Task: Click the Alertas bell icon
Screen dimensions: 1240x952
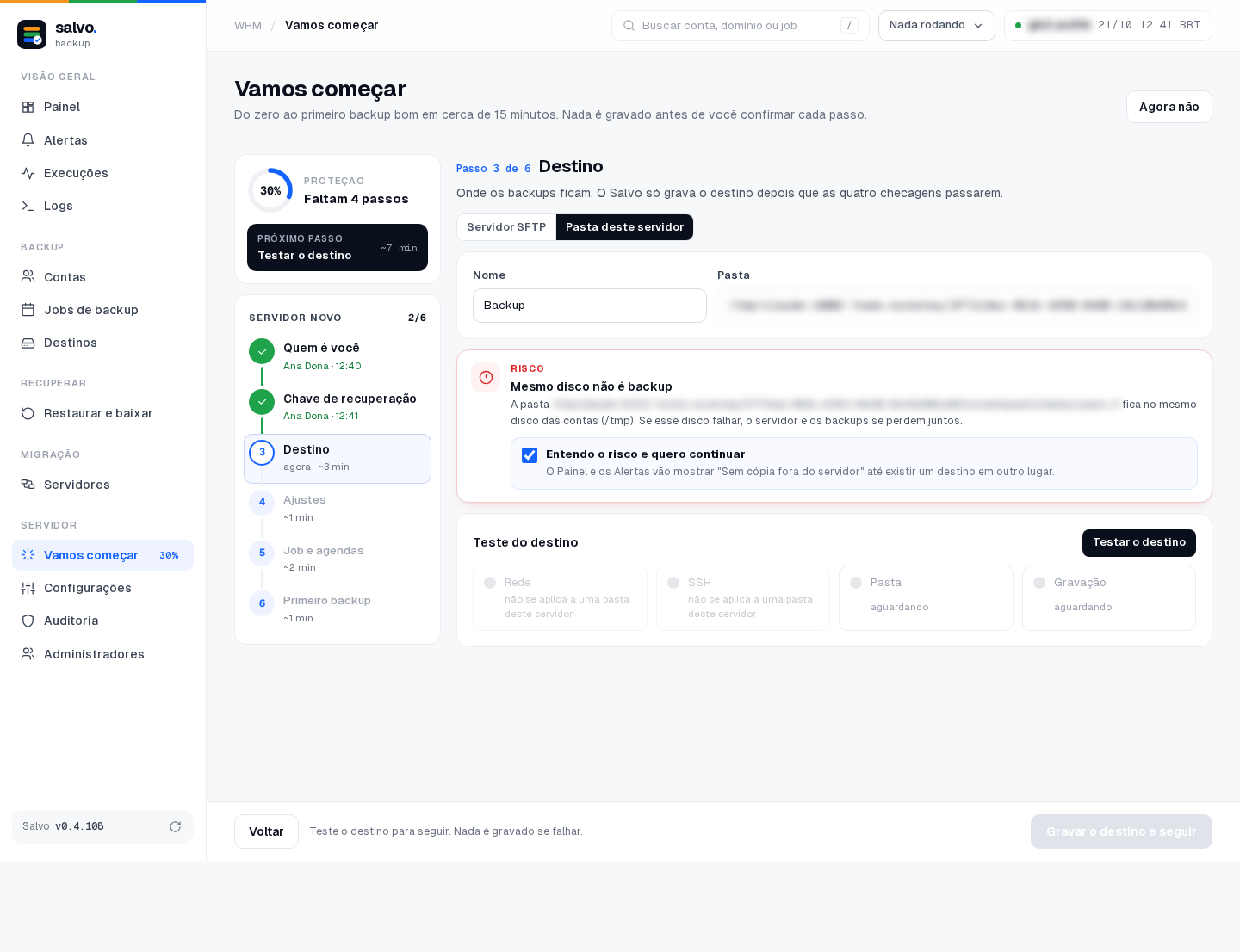Action: point(28,140)
